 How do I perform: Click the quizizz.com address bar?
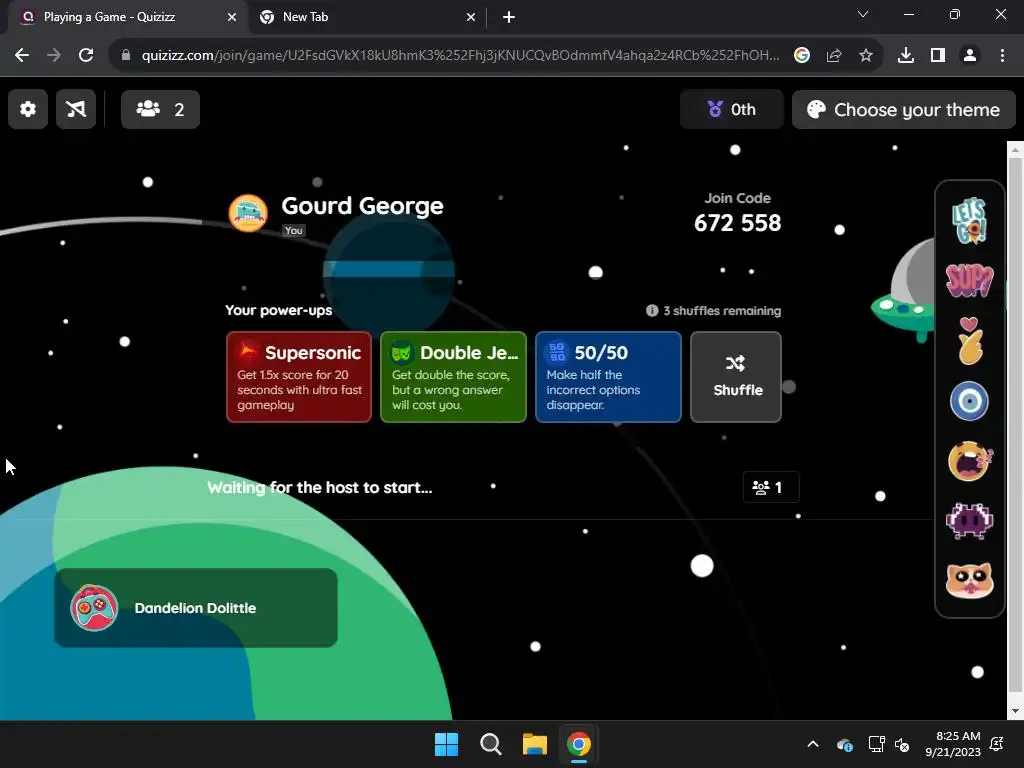click(x=460, y=56)
